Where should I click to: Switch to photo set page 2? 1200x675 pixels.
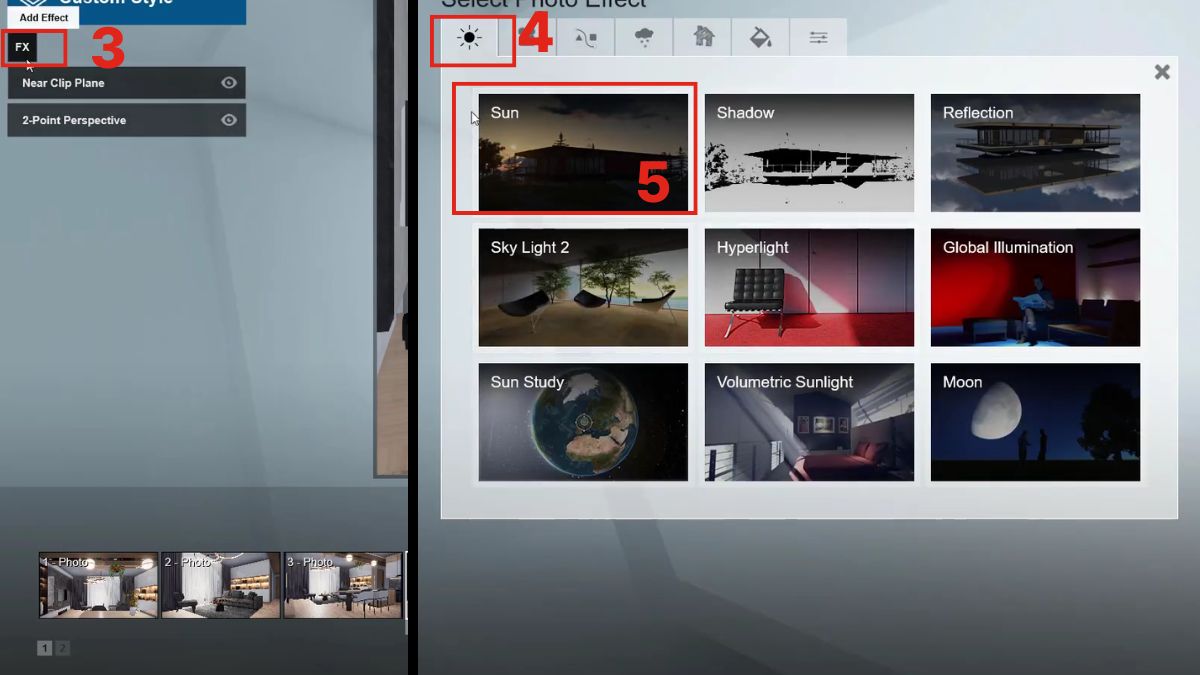[62, 648]
